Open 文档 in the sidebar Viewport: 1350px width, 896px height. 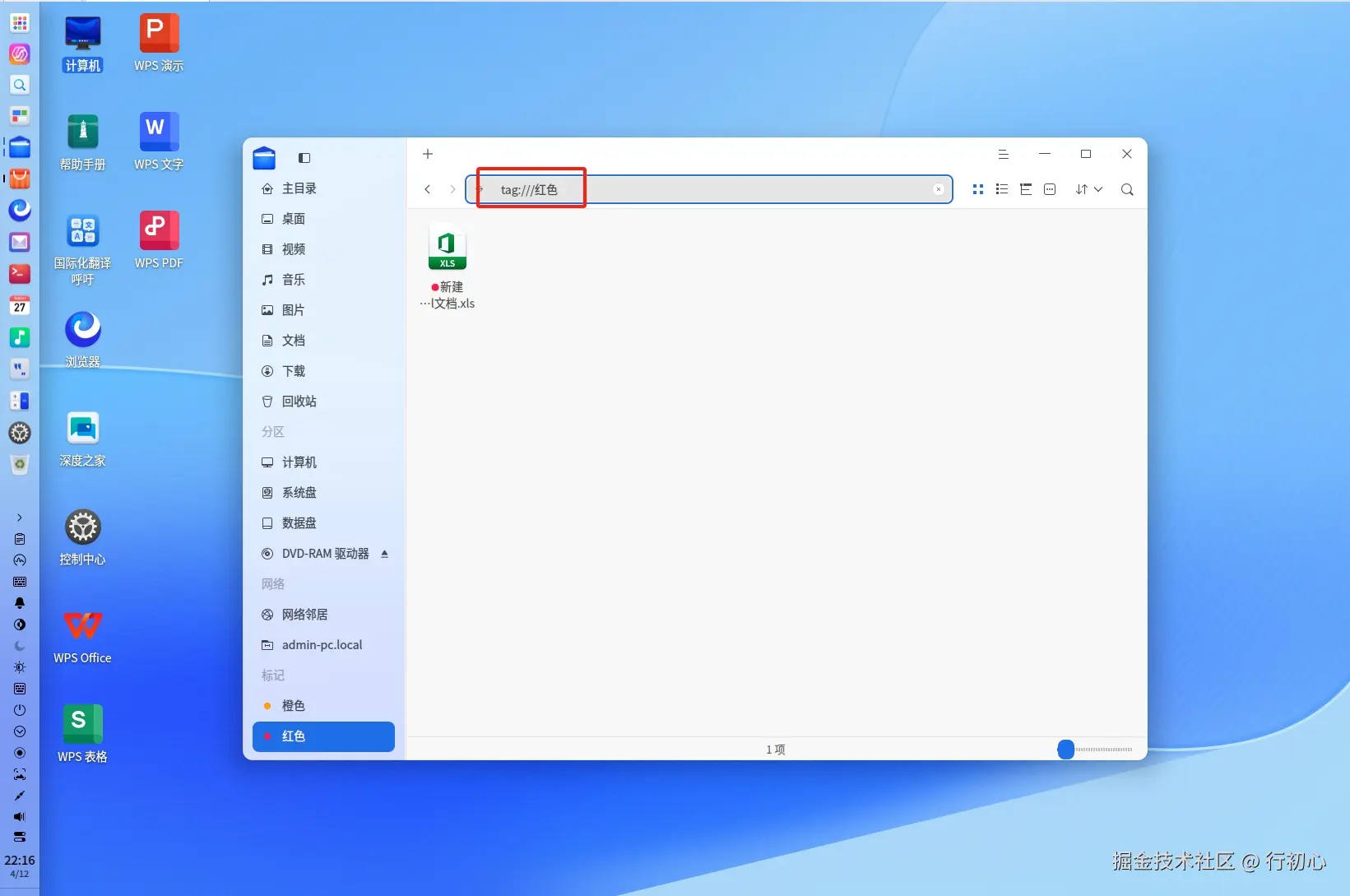tap(323, 341)
